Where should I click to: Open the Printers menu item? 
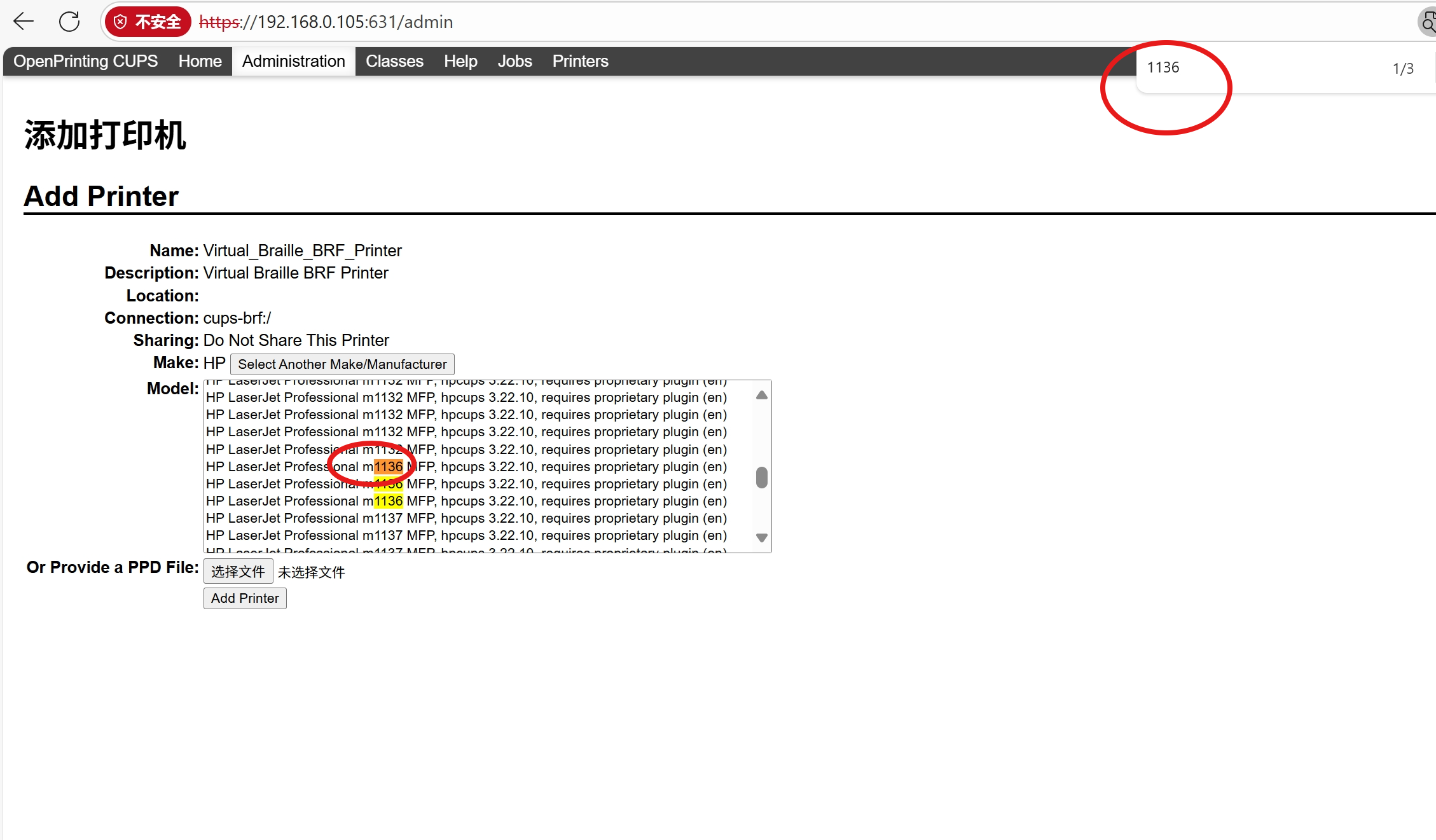coord(580,61)
